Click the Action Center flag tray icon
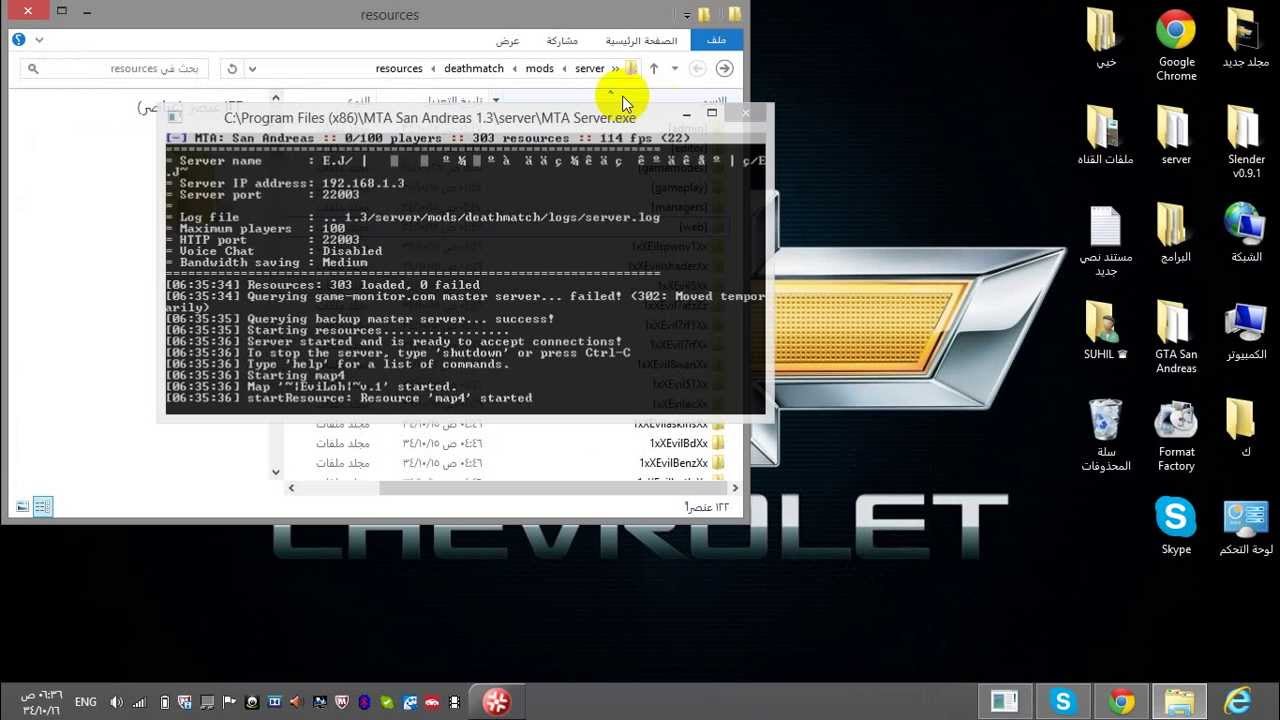Viewport: 1280px width, 720px height. coord(230,702)
